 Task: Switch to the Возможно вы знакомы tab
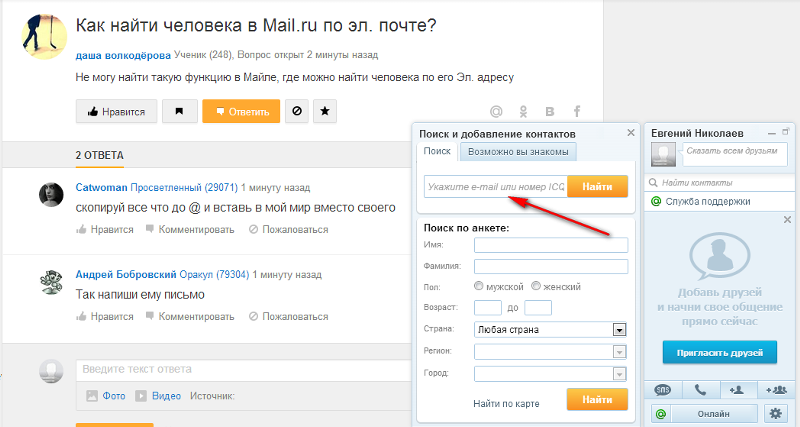click(x=518, y=152)
